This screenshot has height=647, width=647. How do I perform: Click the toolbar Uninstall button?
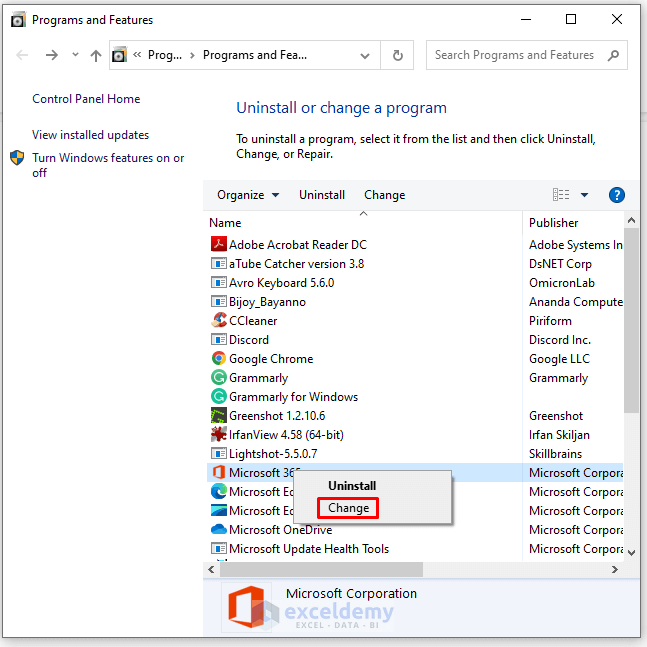click(x=322, y=195)
